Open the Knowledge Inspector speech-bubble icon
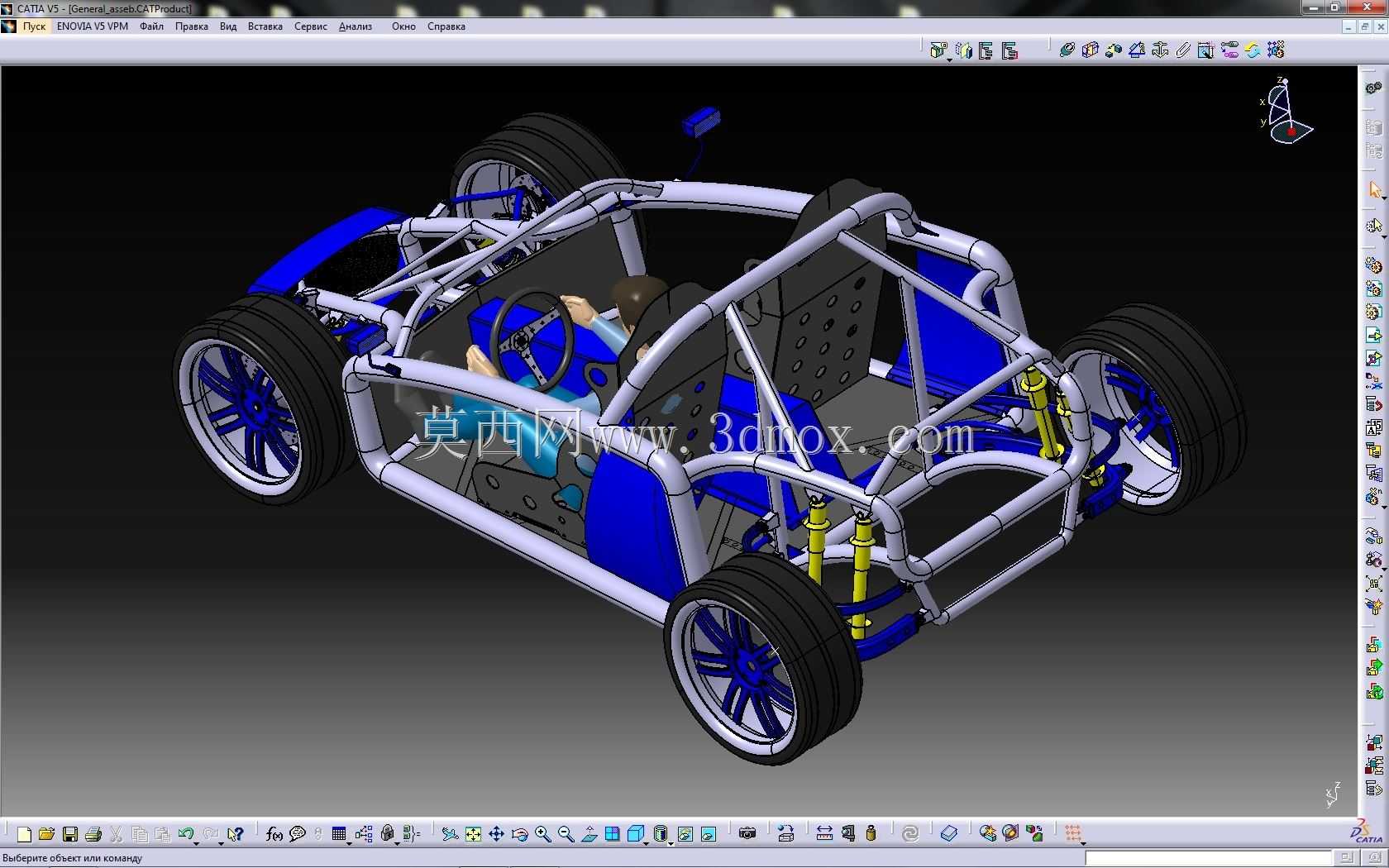This screenshot has width=1389, height=868. click(x=298, y=834)
